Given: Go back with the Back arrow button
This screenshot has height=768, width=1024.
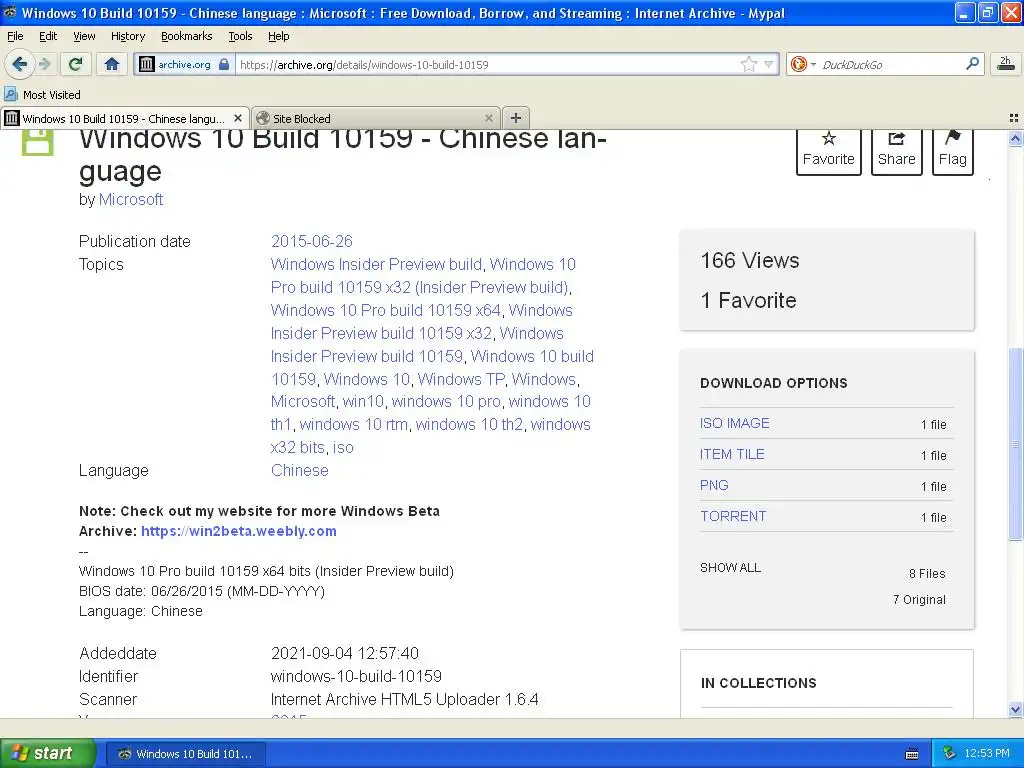Looking at the screenshot, I should [x=20, y=64].
